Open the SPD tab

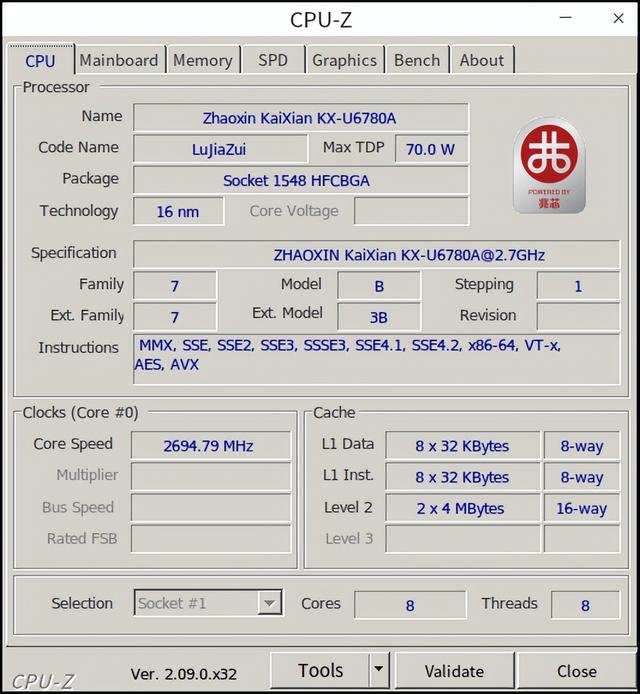(273, 60)
